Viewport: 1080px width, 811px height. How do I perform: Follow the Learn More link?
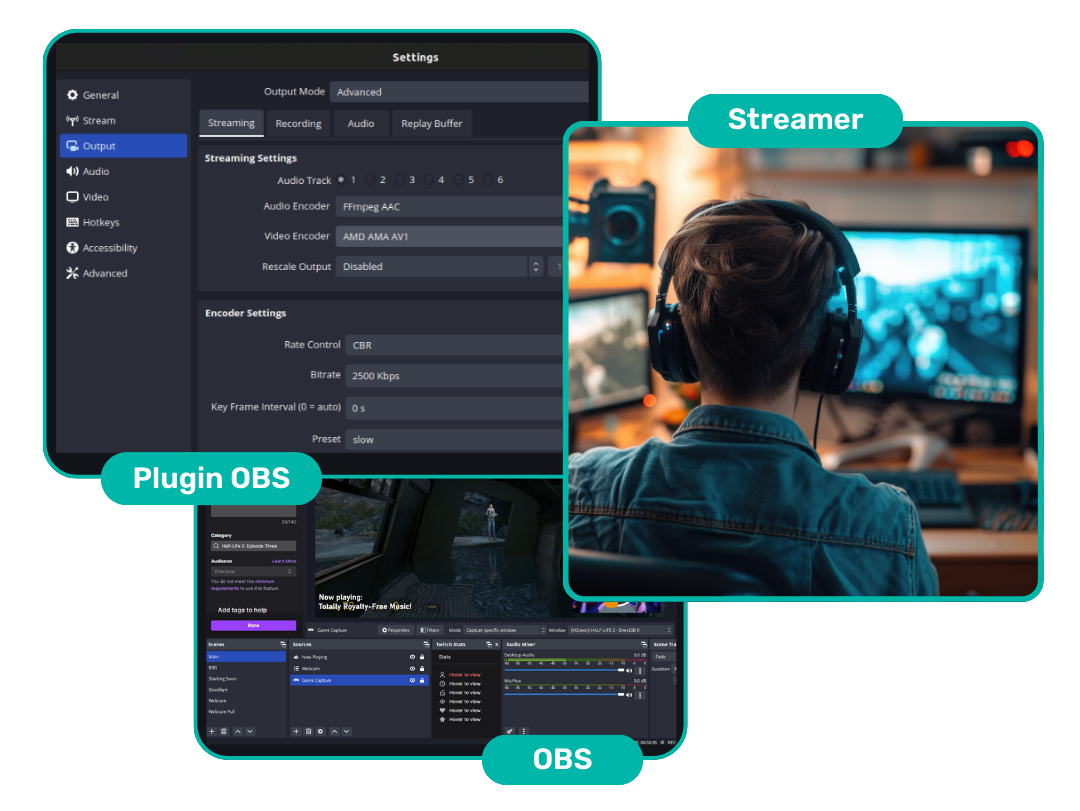[x=284, y=561]
